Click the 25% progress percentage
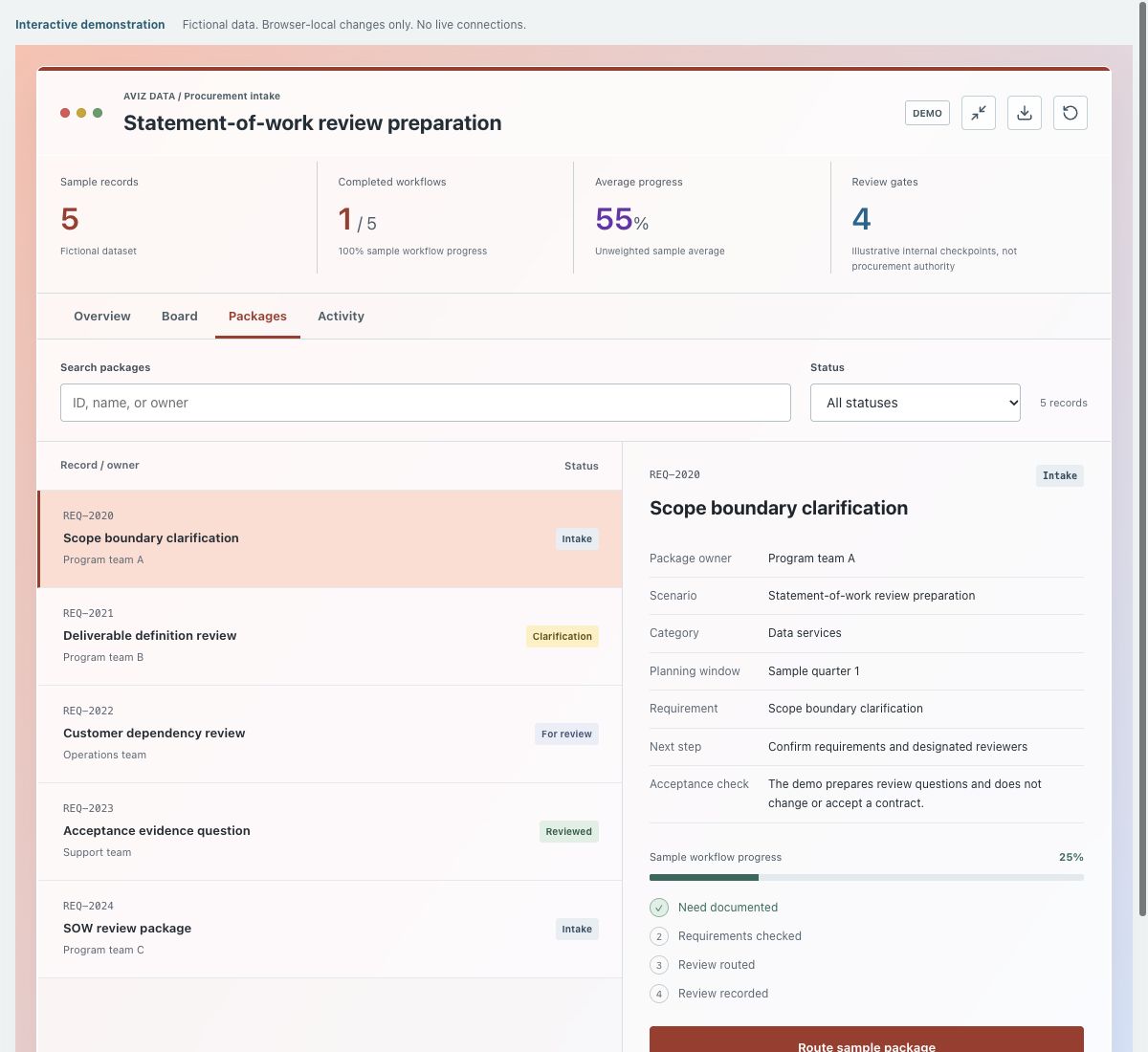 tap(1071, 857)
